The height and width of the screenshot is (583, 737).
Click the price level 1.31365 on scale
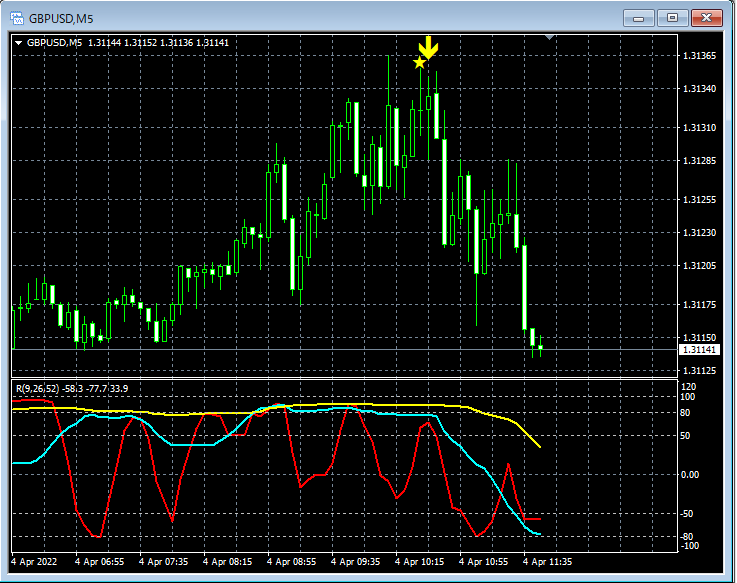coord(699,56)
